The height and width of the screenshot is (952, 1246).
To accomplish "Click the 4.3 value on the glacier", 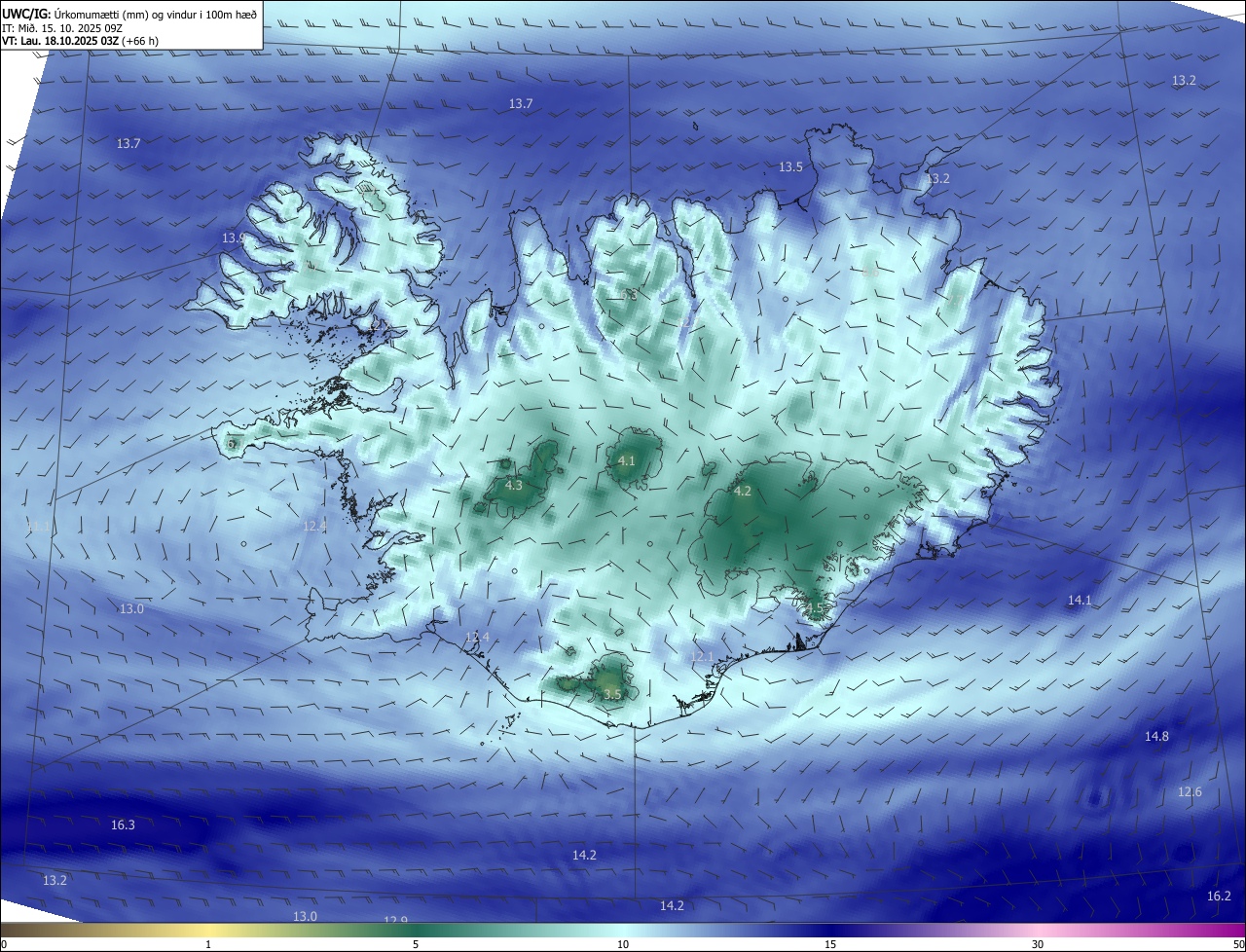I will pos(514,486).
